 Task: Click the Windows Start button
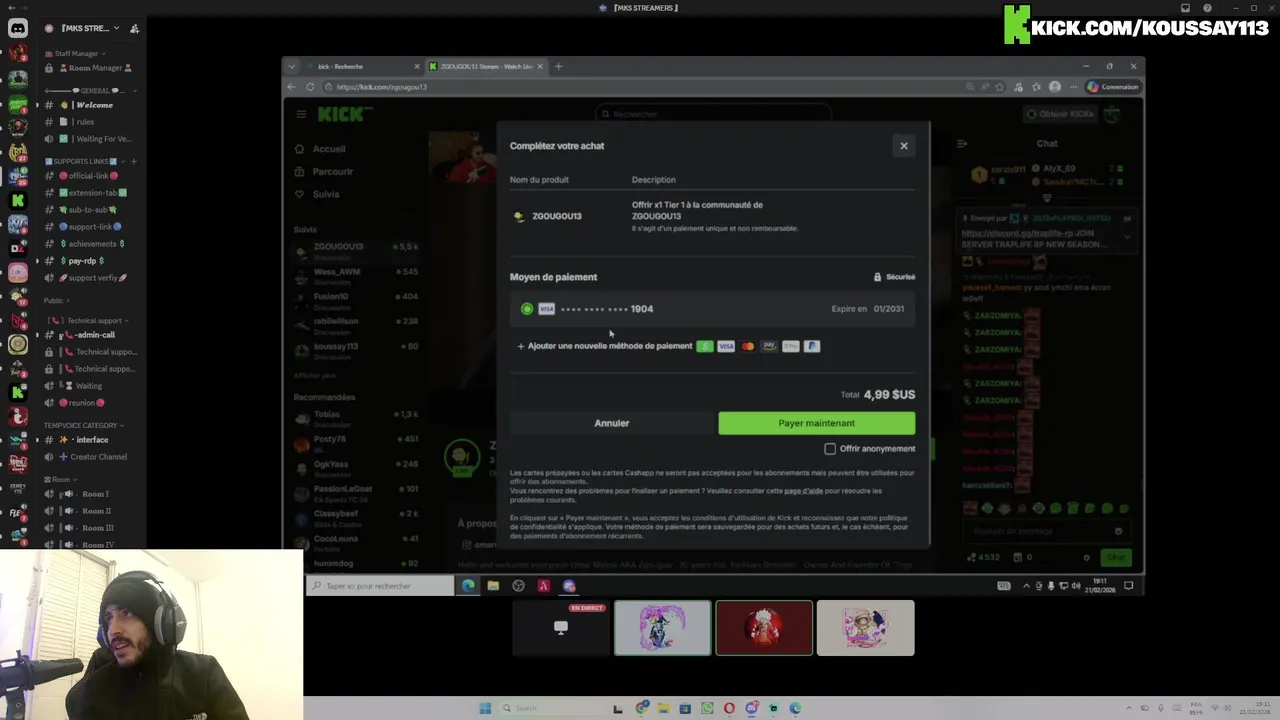[x=485, y=708]
